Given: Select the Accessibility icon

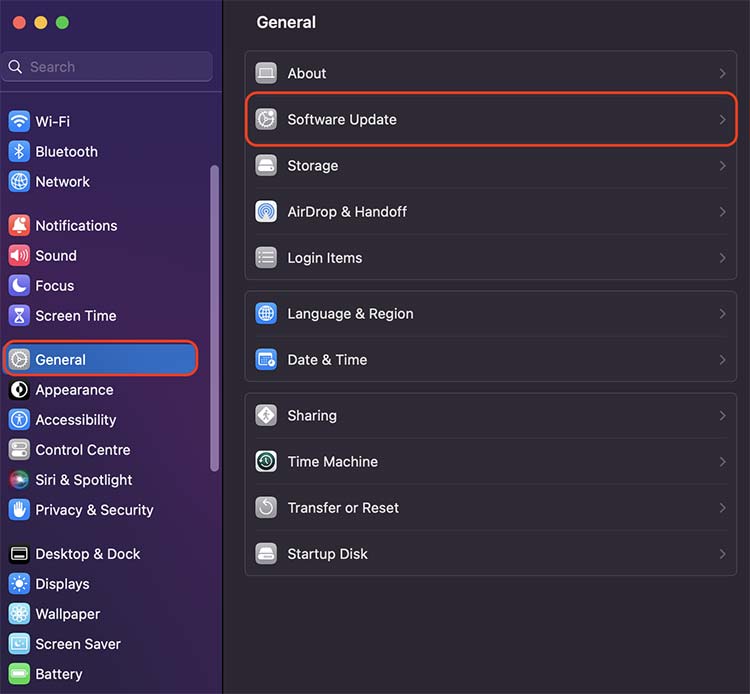Looking at the screenshot, I should [19, 419].
